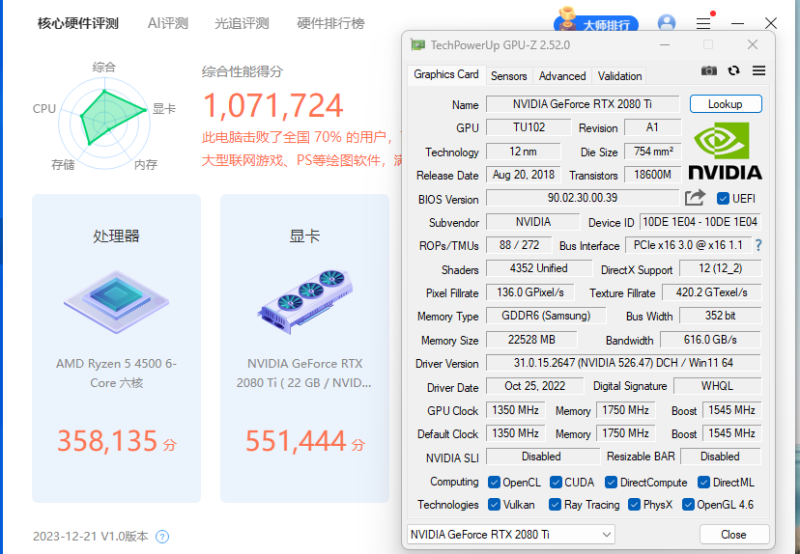Click the processor chip illustration
This screenshot has height=554, width=800.
click(x=116, y=302)
